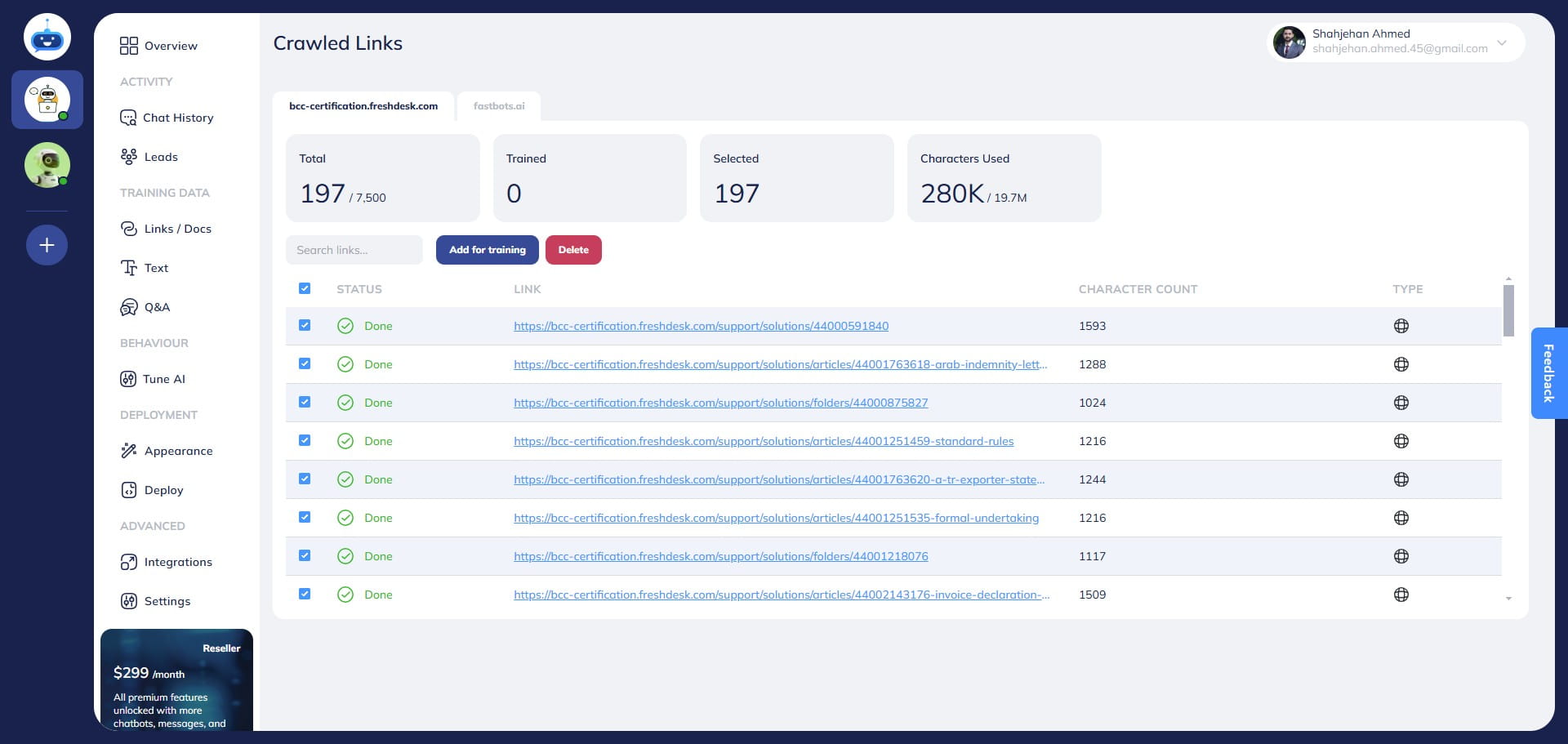
Task: Click the red Delete button
Action: tap(573, 250)
